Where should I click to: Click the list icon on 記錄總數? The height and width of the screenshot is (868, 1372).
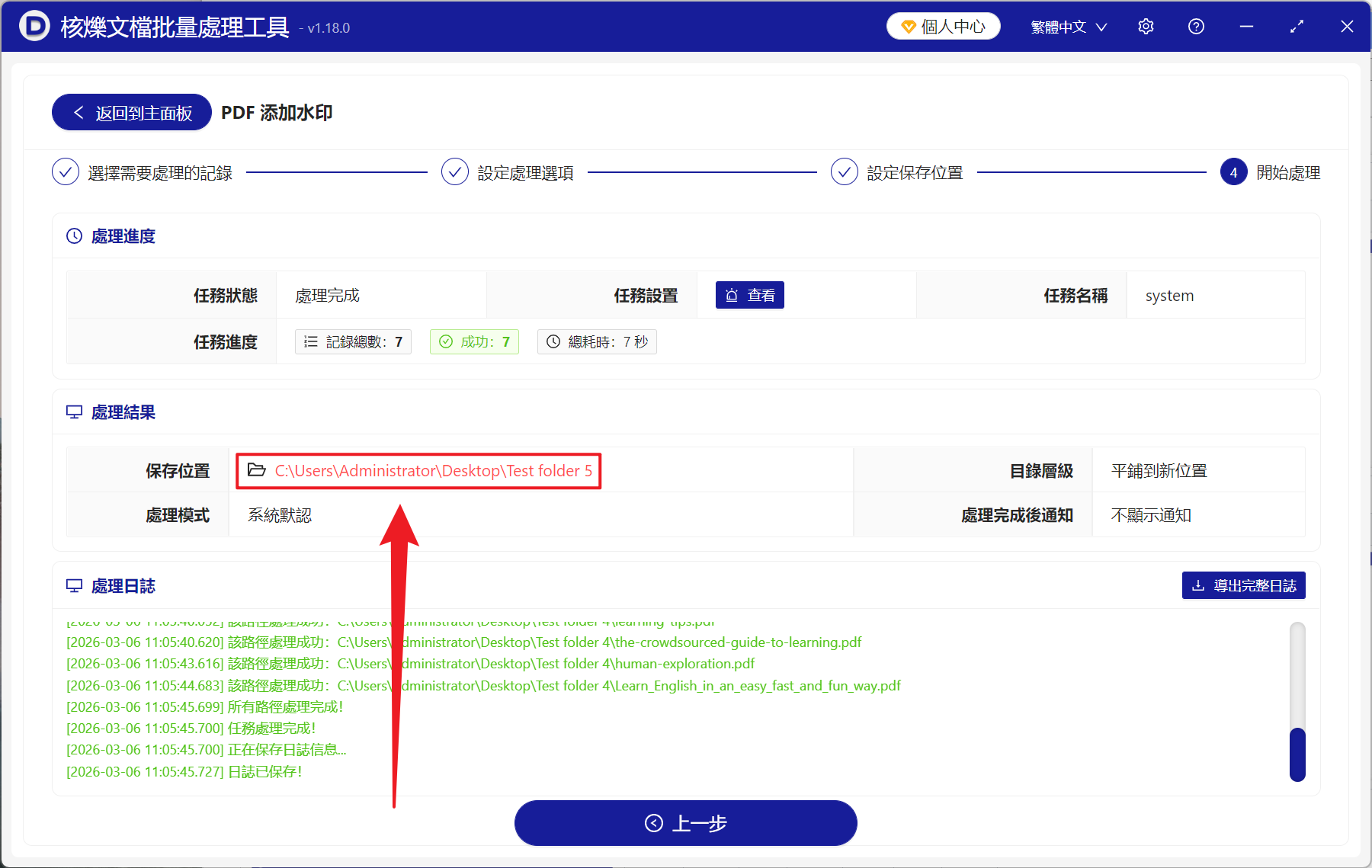tap(310, 341)
